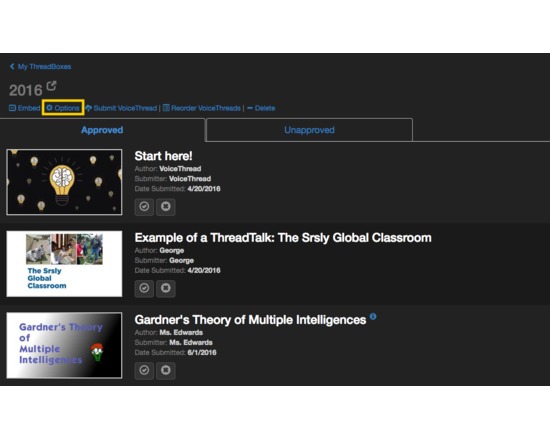Screen dimensions: 550x440
Task: Switch to the Unapproved tab
Action: tap(309, 130)
